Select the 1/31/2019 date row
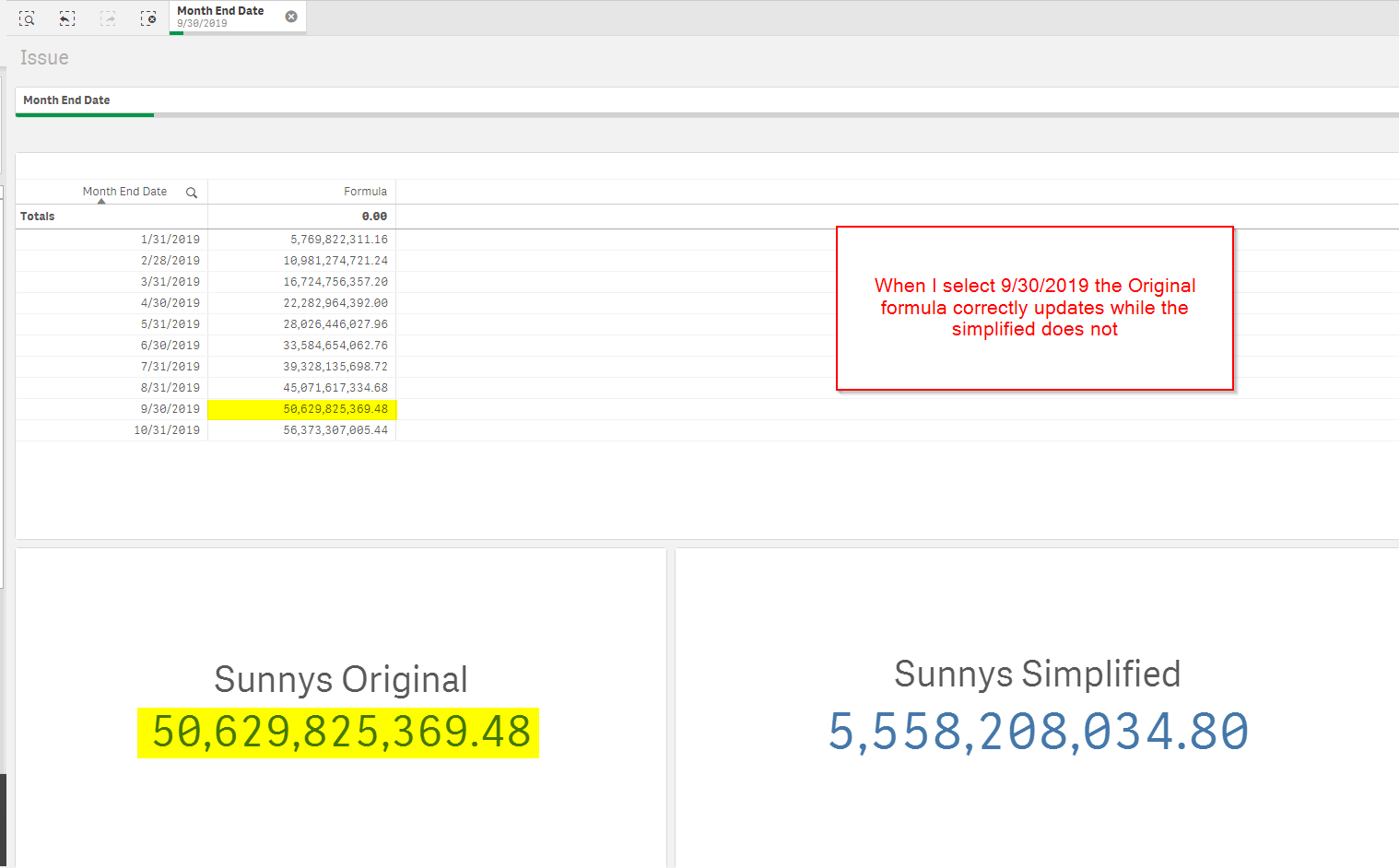The width and height of the screenshot is (1399, 868). point(170,240)
